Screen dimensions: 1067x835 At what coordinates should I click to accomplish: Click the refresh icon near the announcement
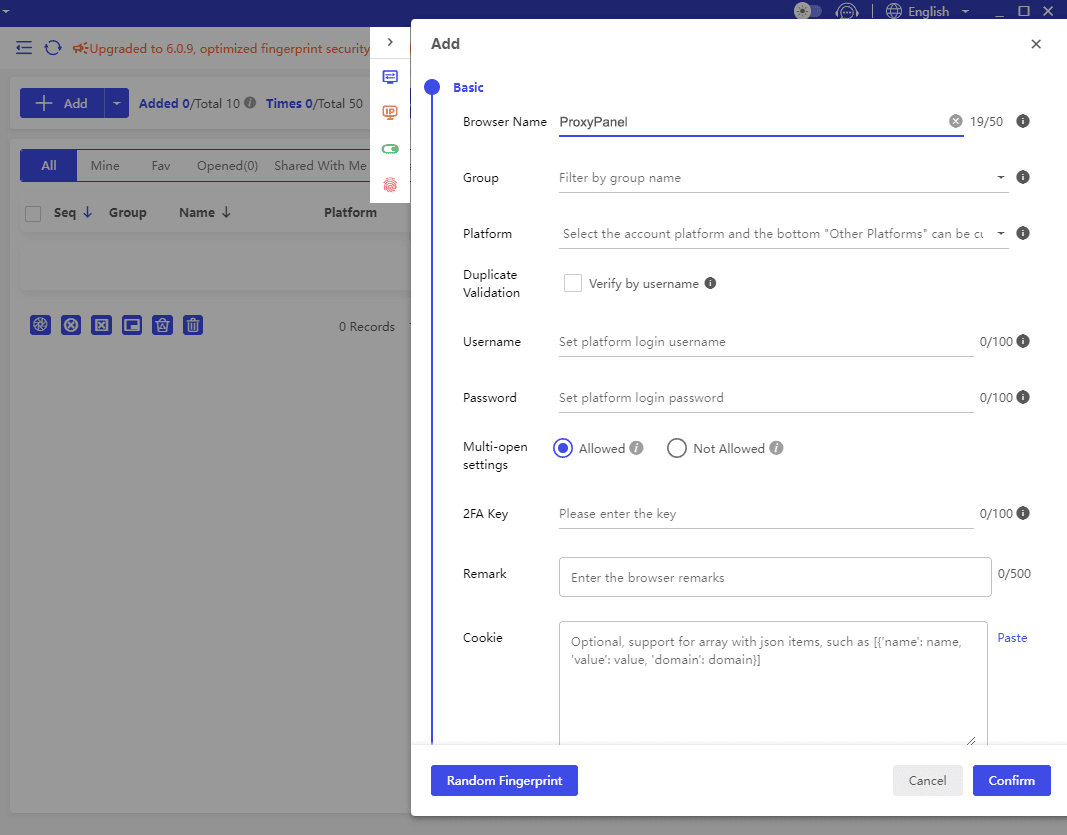pyautogui.click(x=53, y=48)
